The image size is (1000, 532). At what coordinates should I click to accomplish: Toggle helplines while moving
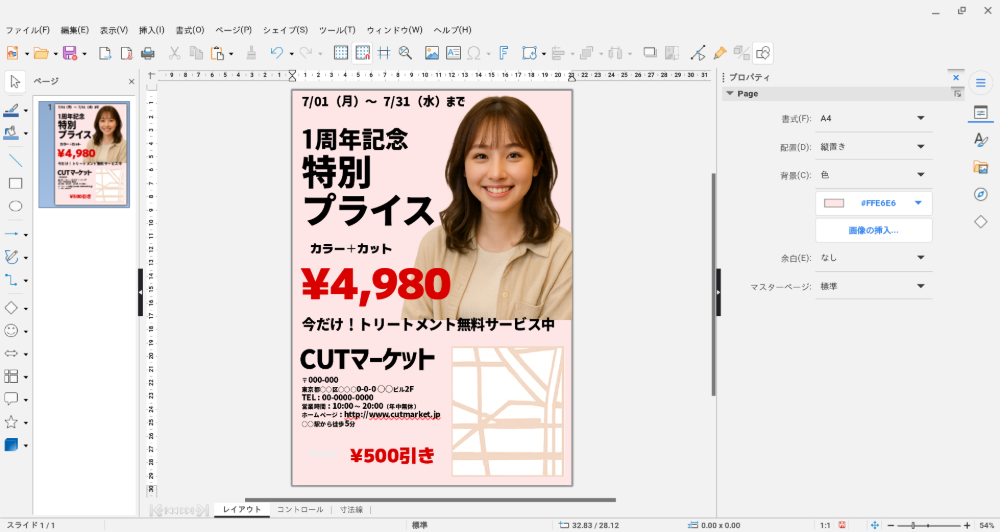pos(384,54)
